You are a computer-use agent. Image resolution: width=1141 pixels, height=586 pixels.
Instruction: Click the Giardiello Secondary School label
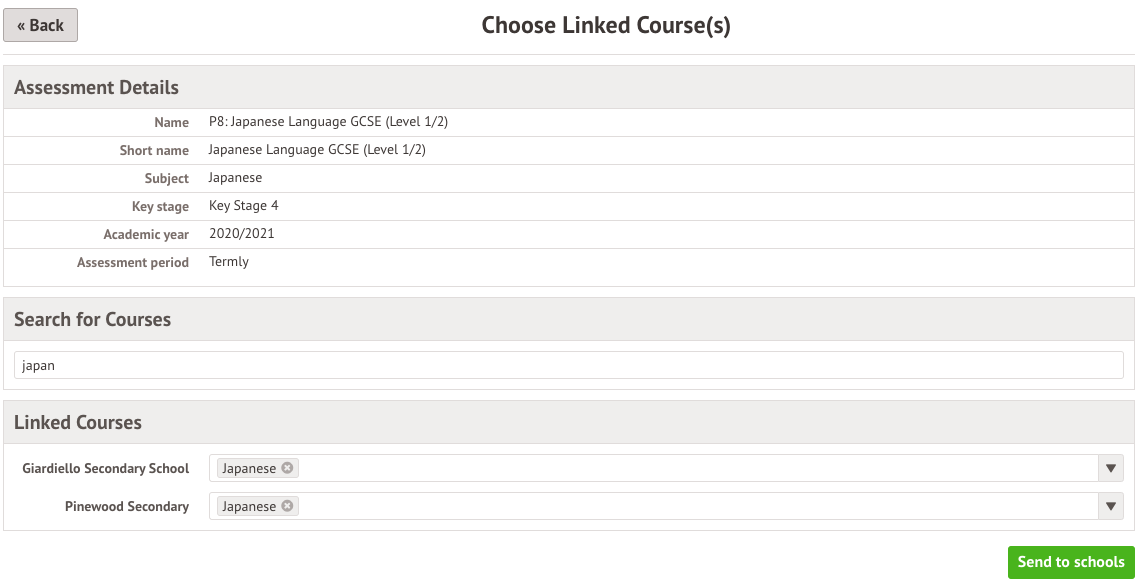click(105, 468)
